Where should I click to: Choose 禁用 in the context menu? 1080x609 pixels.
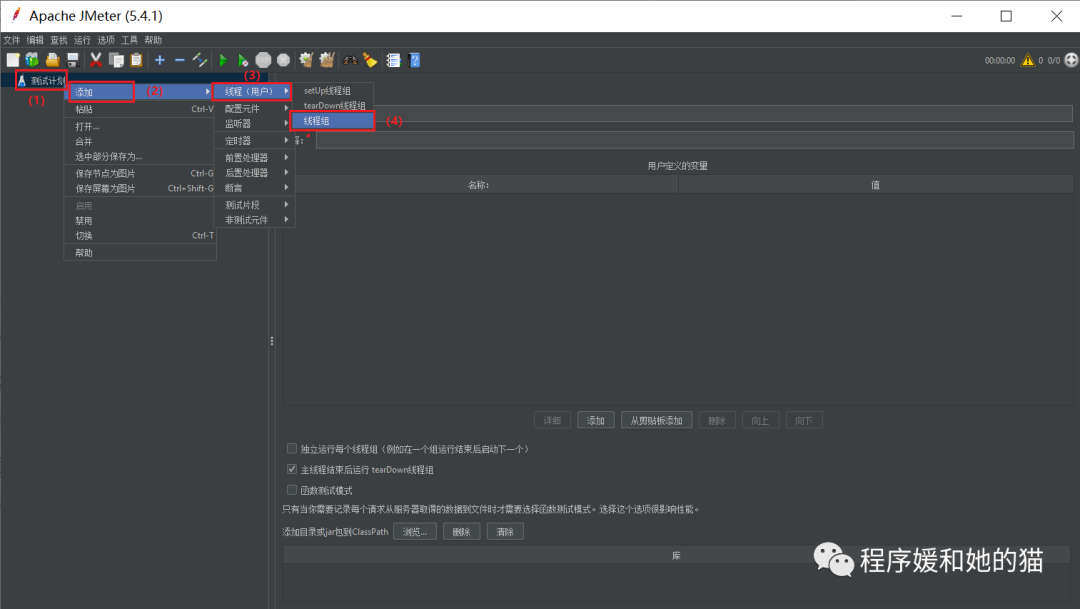point(140,220)
